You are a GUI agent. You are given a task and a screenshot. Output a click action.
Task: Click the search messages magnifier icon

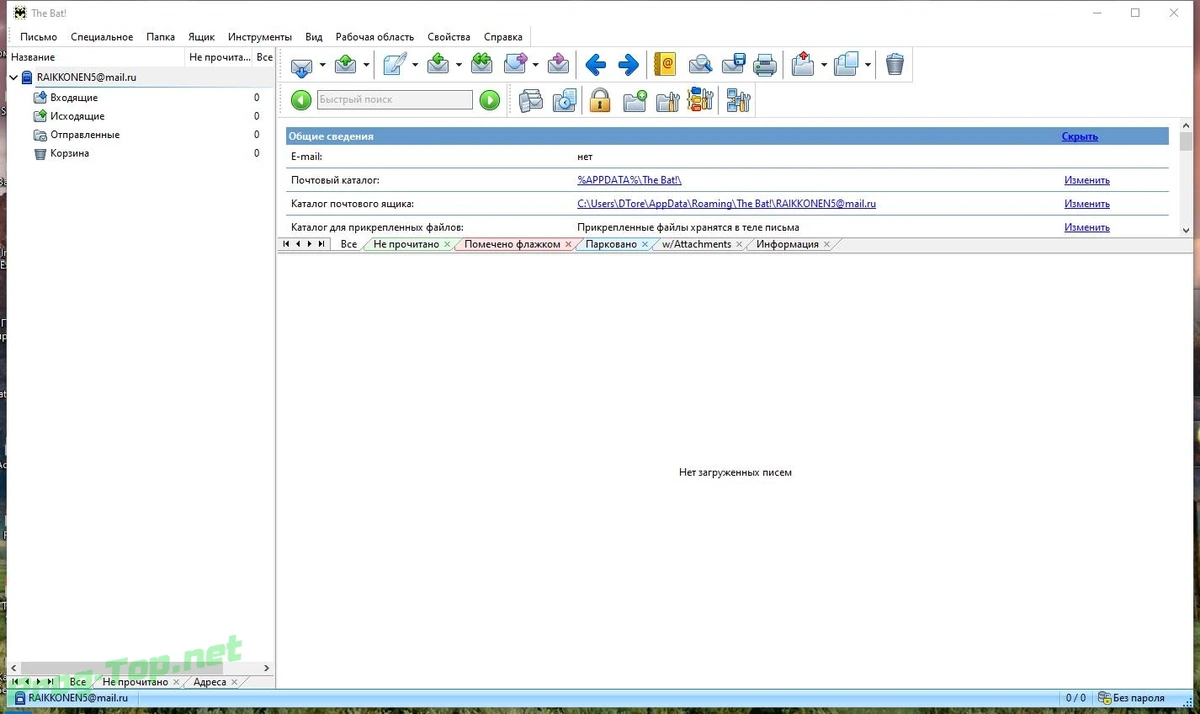(701, 65)
